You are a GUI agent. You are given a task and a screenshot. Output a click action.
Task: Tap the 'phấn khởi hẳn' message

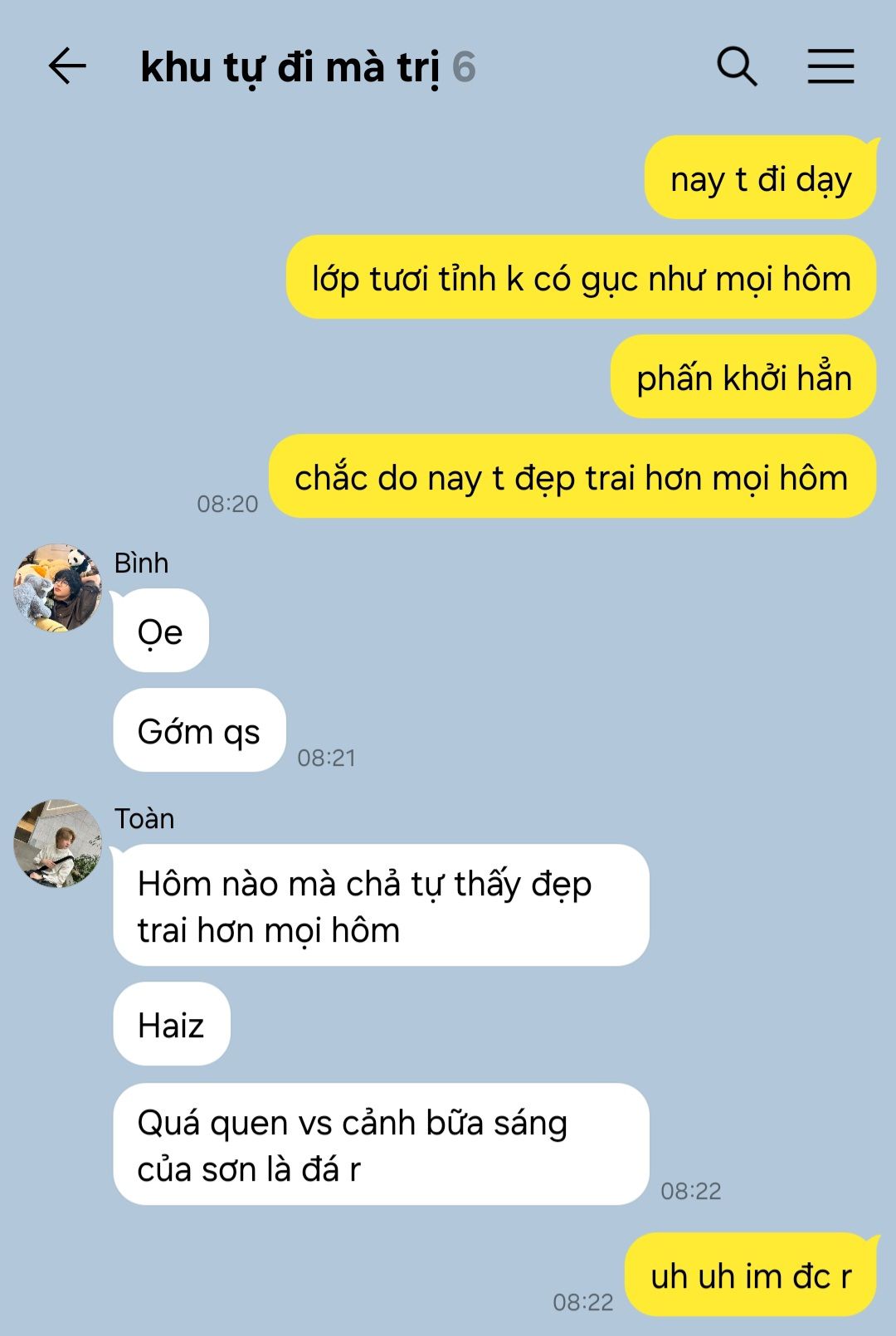click(743, 377)
